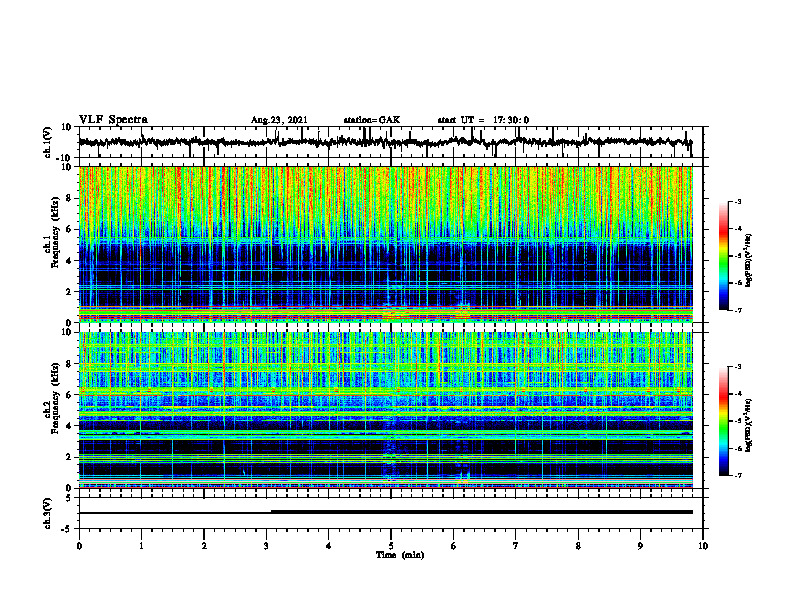Click the "-7" label on ch.1 color bar
The width and height of the screenshot is (792, 612).
click(737, 310)
